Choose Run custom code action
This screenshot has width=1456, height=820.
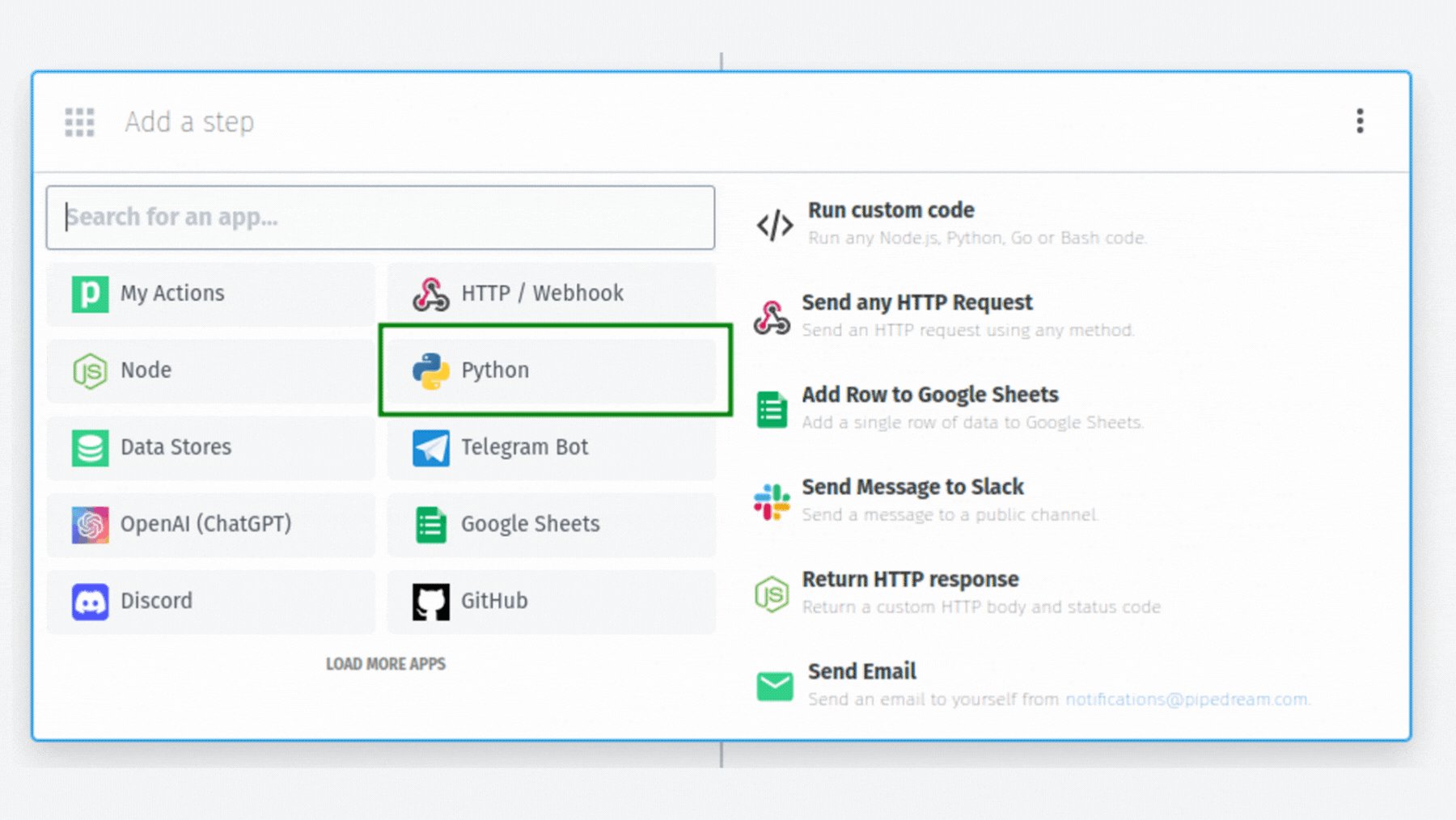(x=891, y=210)
